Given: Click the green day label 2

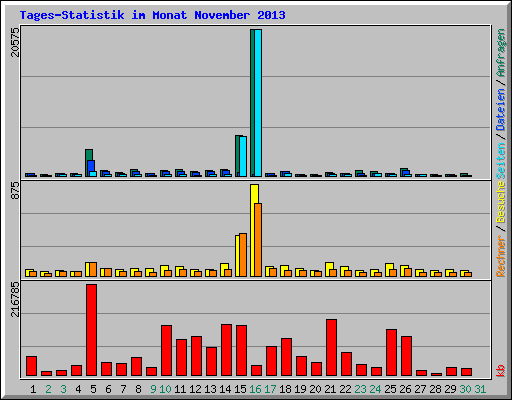Looking at the screenshot, I should (x=49, y=389).
